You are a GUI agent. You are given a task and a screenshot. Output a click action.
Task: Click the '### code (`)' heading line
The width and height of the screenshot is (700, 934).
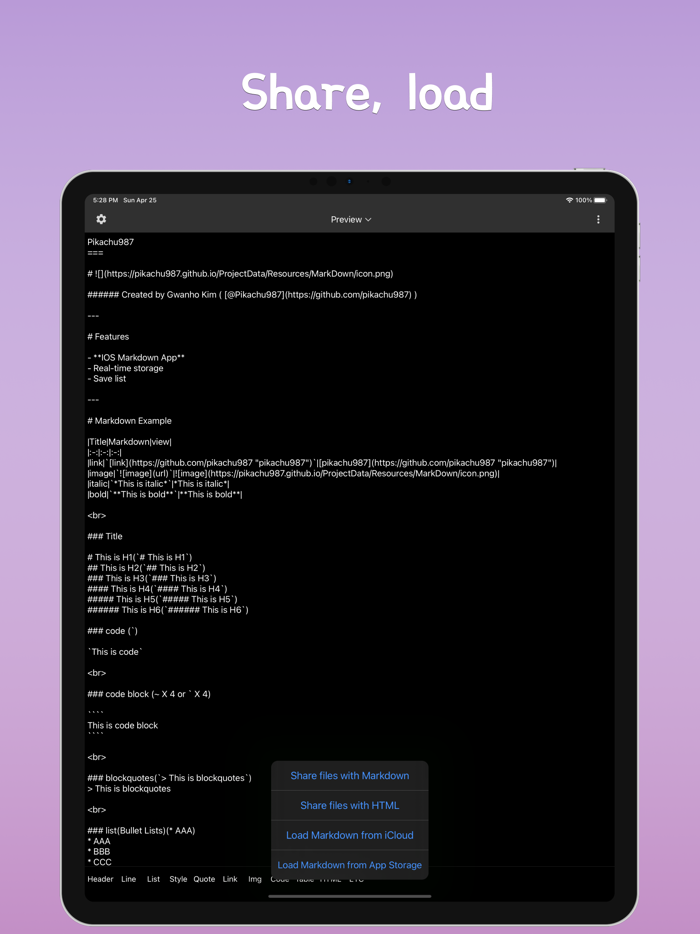coord(113,631)
